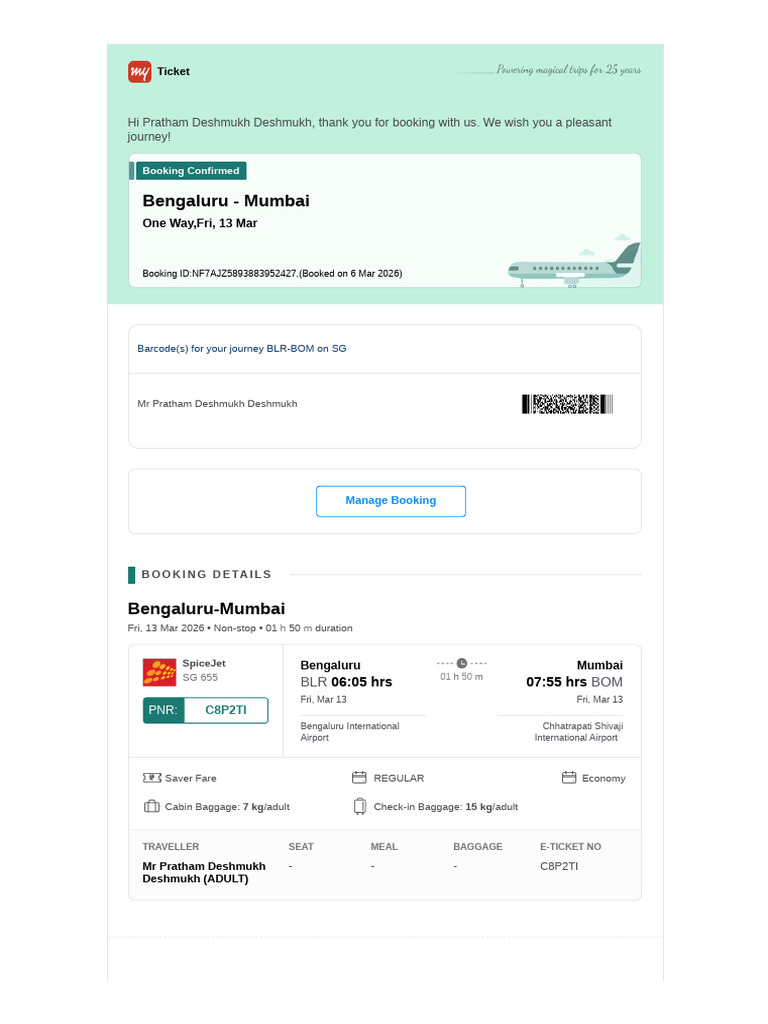Click the BOOKING DETAILS section header
768x1024 pixels.
tap(206, 574)
